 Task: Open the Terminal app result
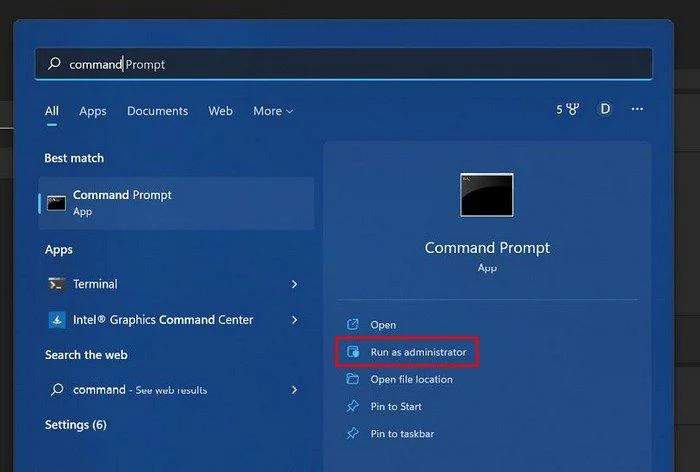(174, 284)
